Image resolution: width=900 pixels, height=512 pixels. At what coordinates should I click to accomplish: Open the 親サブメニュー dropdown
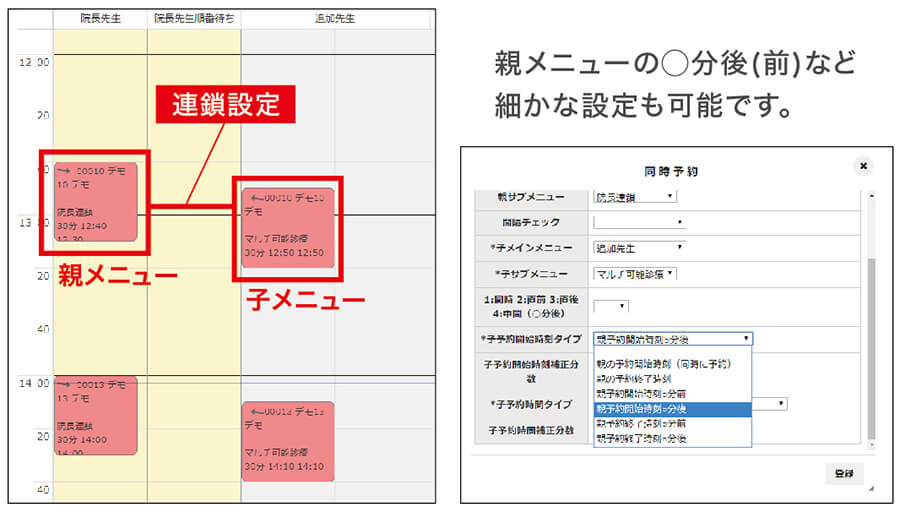coord(635,197)
